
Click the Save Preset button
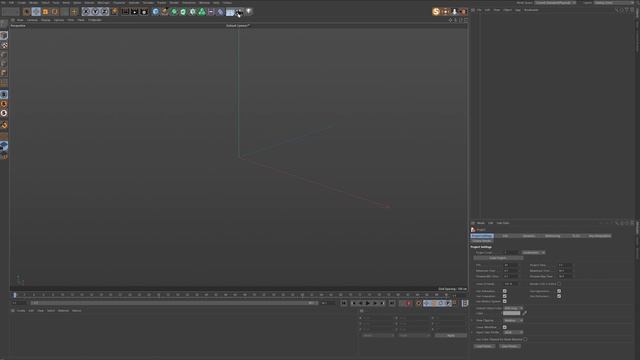coord(510,346)
